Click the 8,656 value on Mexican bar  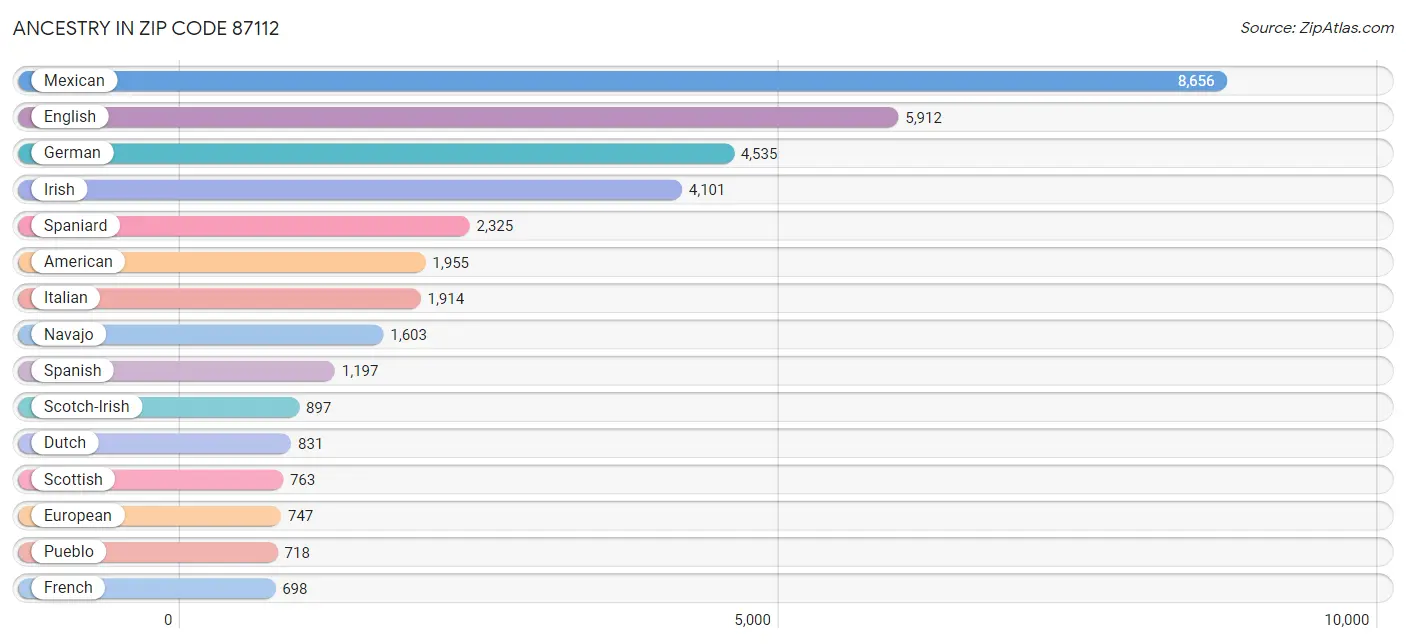tap(1196, 81)
